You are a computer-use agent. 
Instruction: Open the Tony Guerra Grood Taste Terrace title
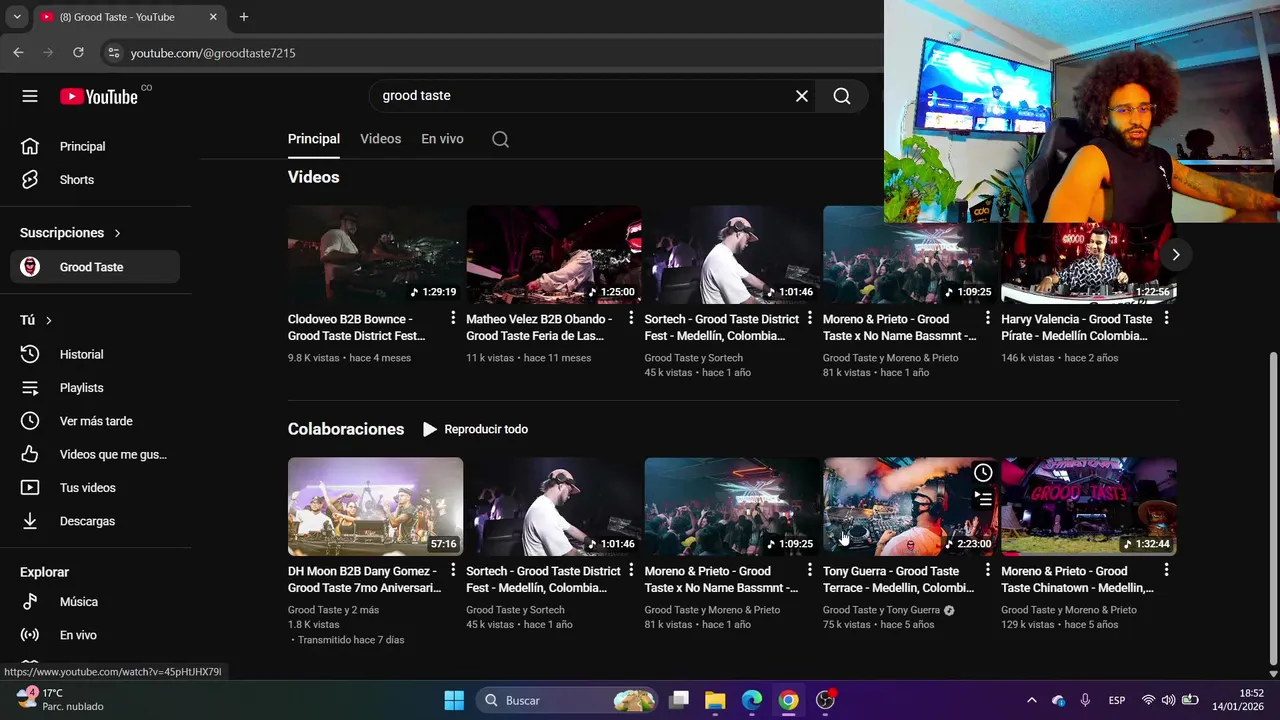pyautogui.click(x=898, y=579)
